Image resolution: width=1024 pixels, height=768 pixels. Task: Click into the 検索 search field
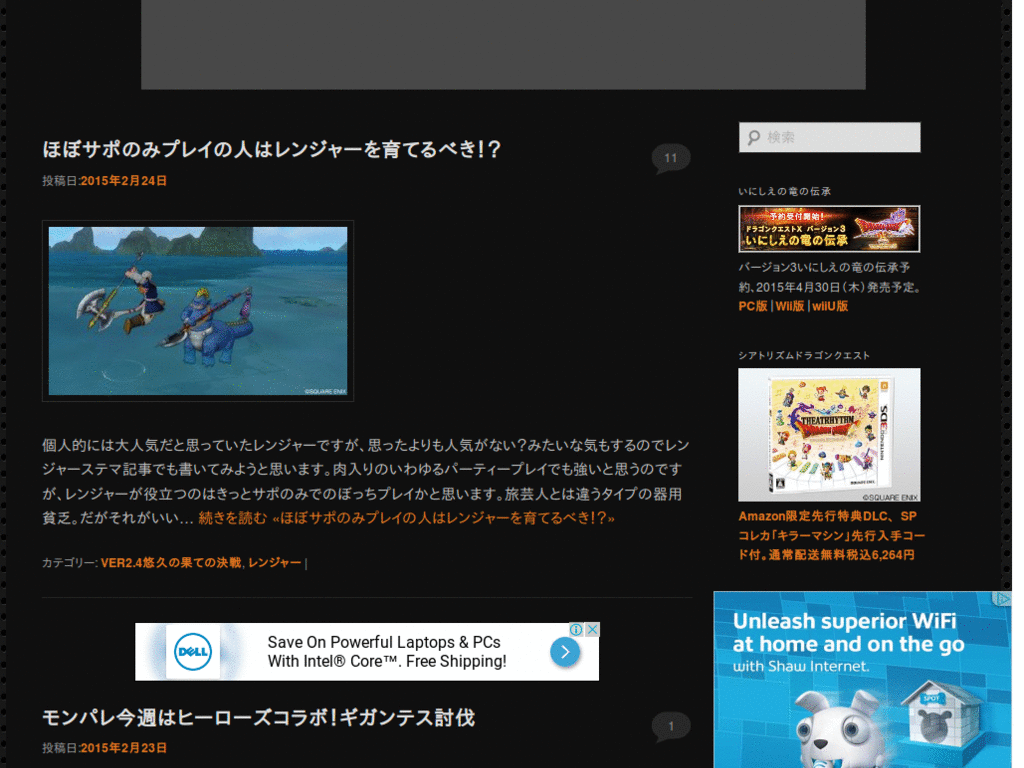tap(829, 137)
